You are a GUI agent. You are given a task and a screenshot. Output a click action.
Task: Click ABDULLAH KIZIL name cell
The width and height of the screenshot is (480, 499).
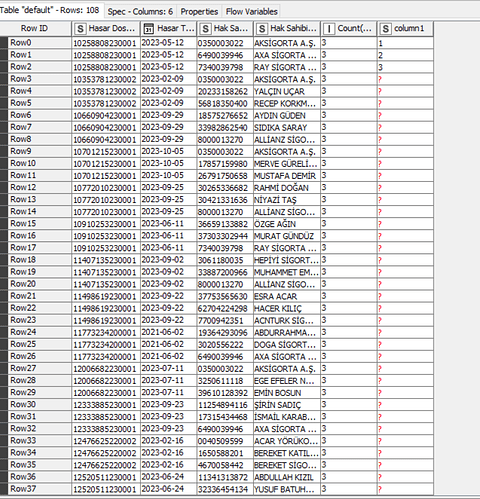(x=287, y=477)
